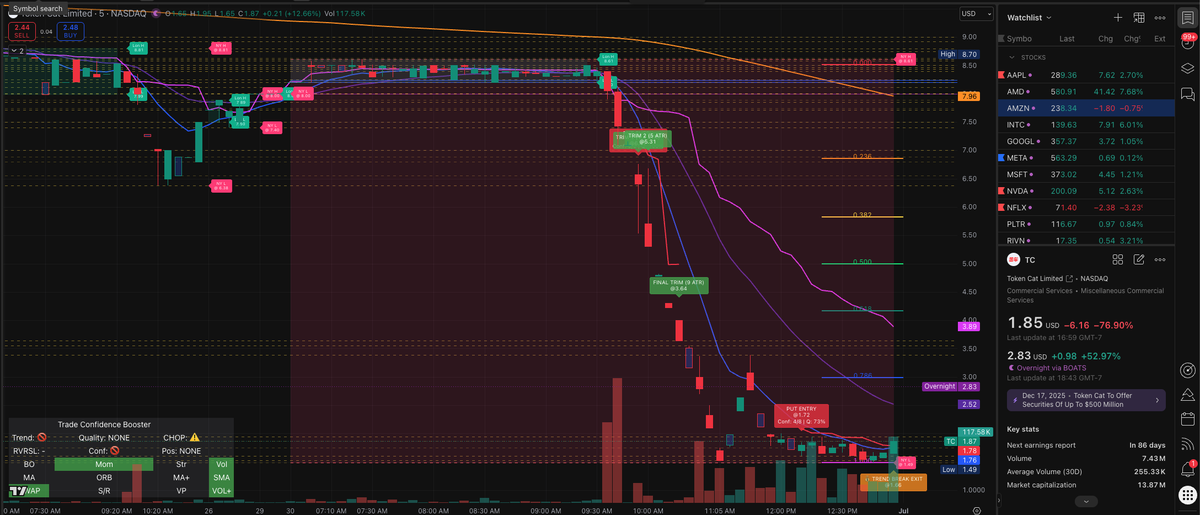This screenshot has width=1200, height=515.
Task: Sort watchlist by Chg column header
Action: point(1105,39)
